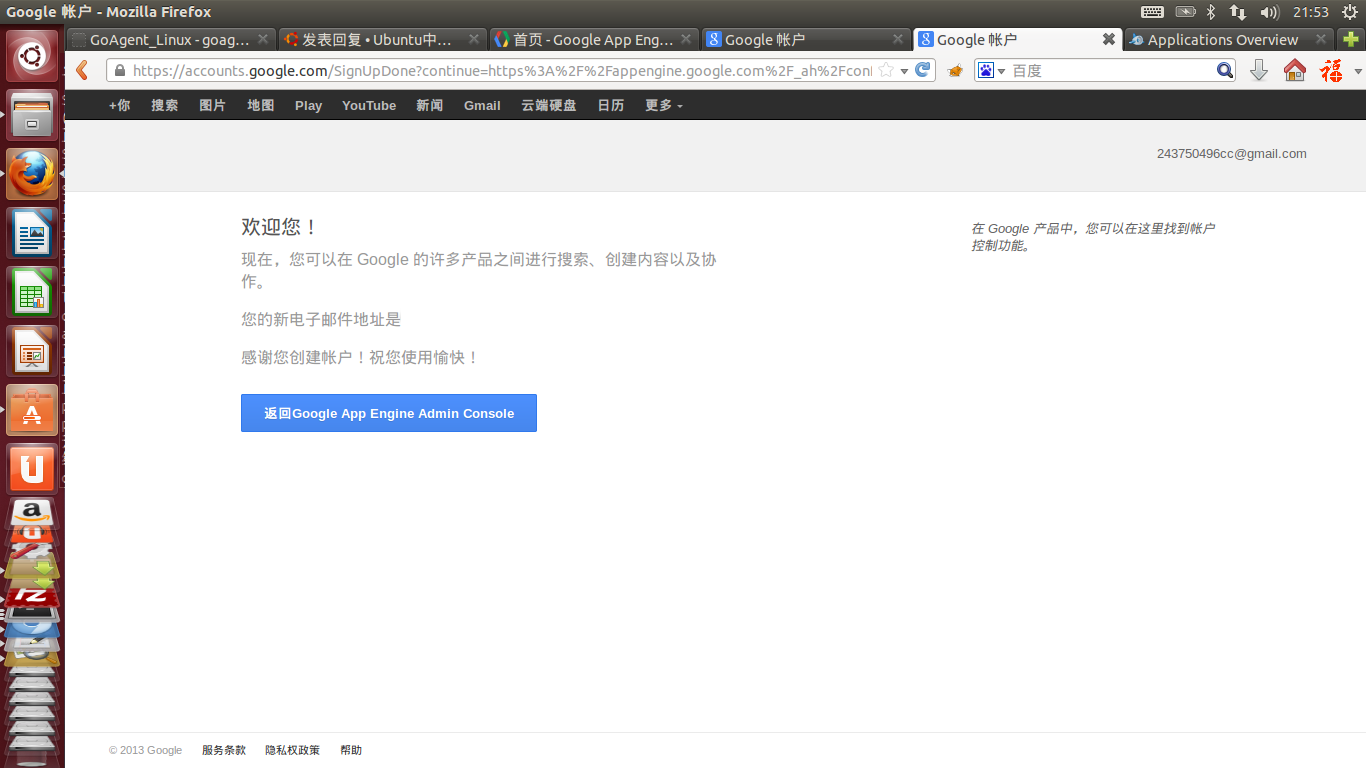This screenshot has width=1366, height=768.
Task: Click the Firefox back arrow button
Action: click(x=83, y=70)
